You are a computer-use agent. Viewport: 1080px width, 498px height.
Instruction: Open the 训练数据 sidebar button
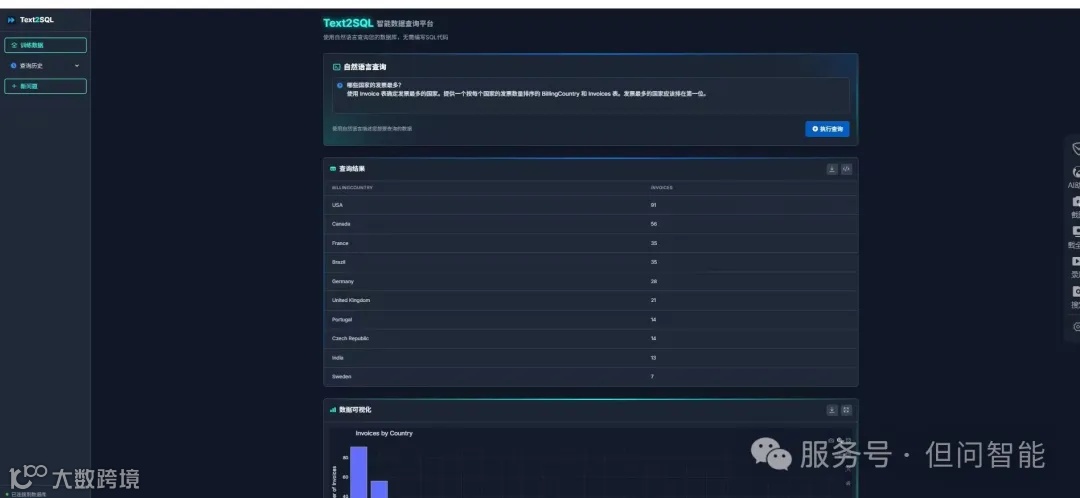[45, 45]
